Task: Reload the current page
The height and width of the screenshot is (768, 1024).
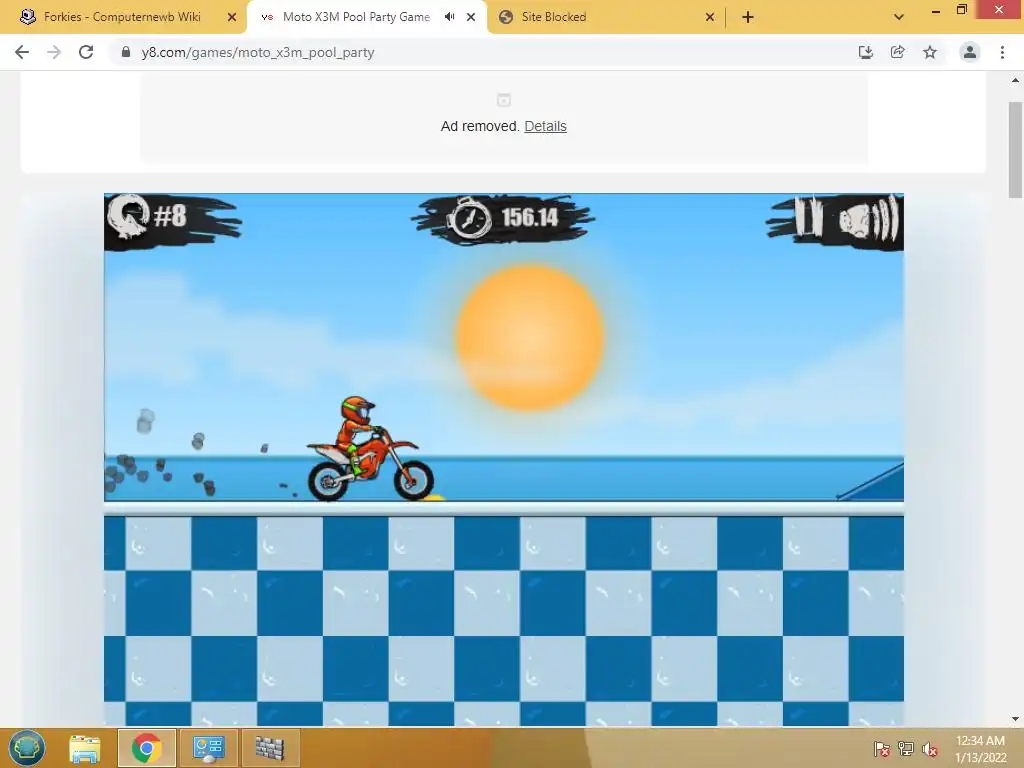Action: tap(86, 52)
